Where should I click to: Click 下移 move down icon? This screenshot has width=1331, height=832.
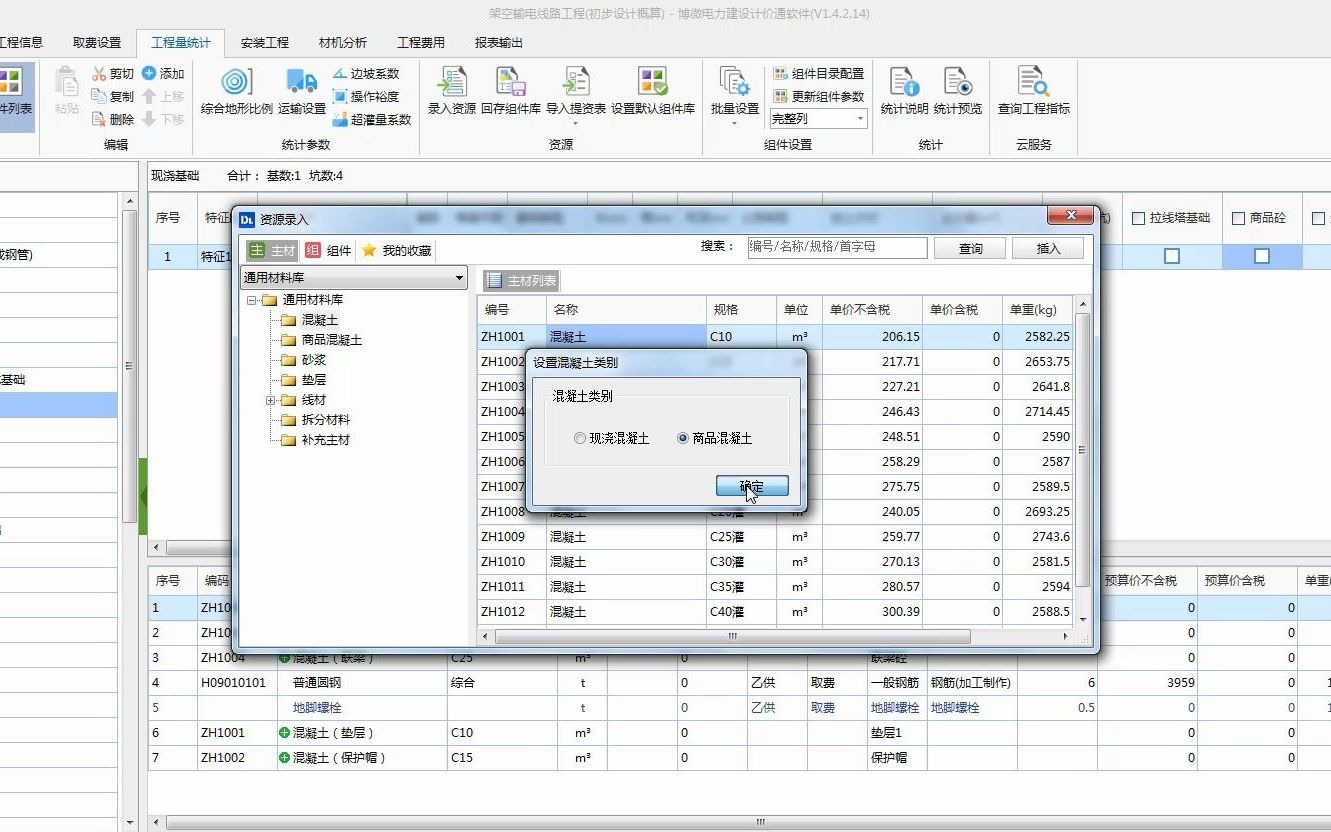click(149, 119)
